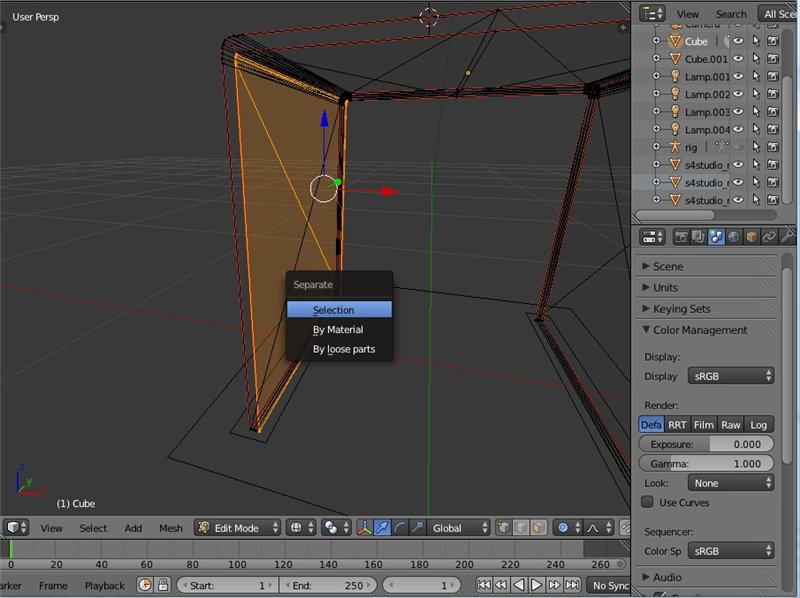The width and height of the screenshot is (800, 598).
Task: Jump to the end frame of timeline
Action: click(572, 585)
